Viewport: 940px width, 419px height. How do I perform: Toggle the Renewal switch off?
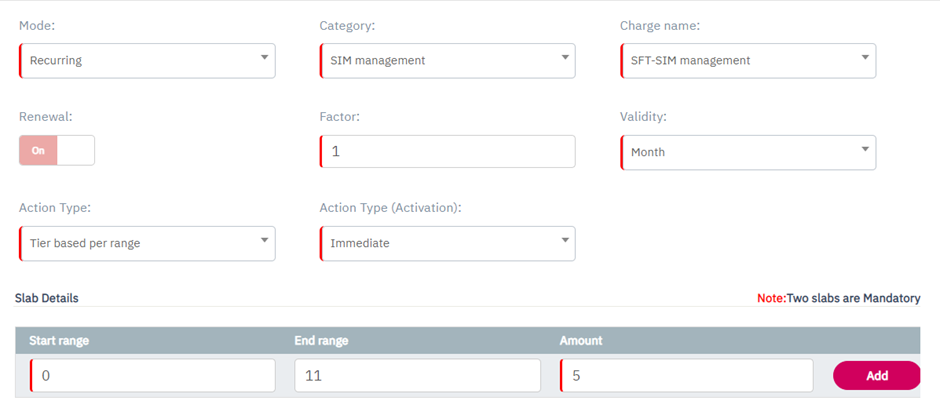point(57,150)
